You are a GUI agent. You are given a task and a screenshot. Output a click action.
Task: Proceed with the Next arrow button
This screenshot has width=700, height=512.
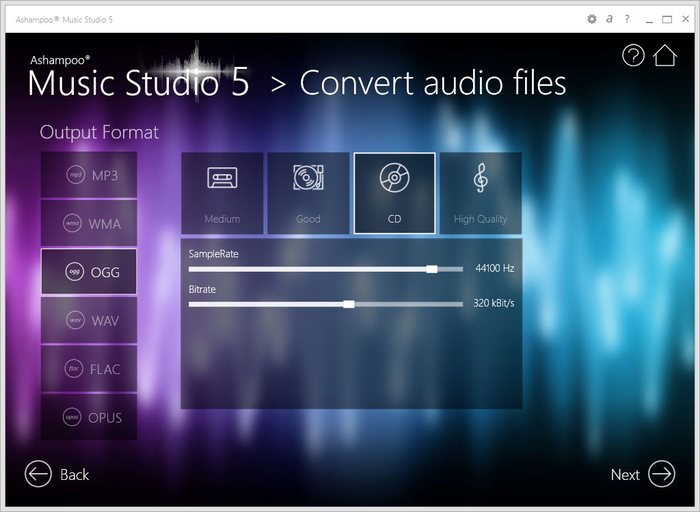point(643,474)
